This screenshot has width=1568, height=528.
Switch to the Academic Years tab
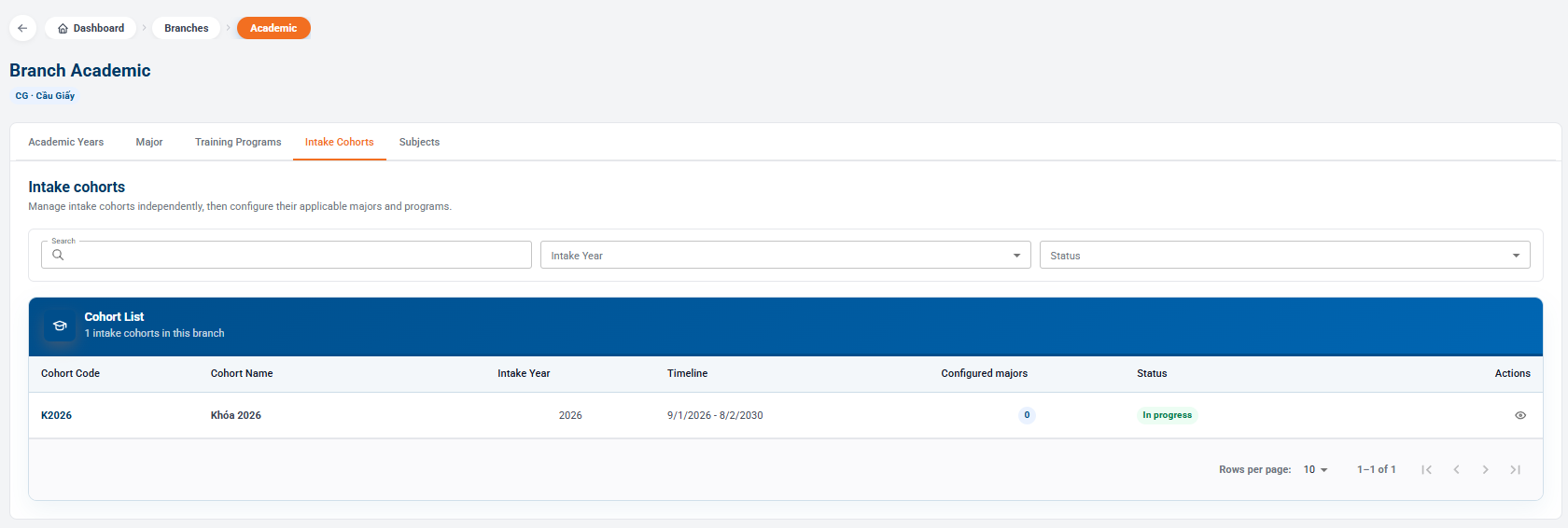[66, 142]
